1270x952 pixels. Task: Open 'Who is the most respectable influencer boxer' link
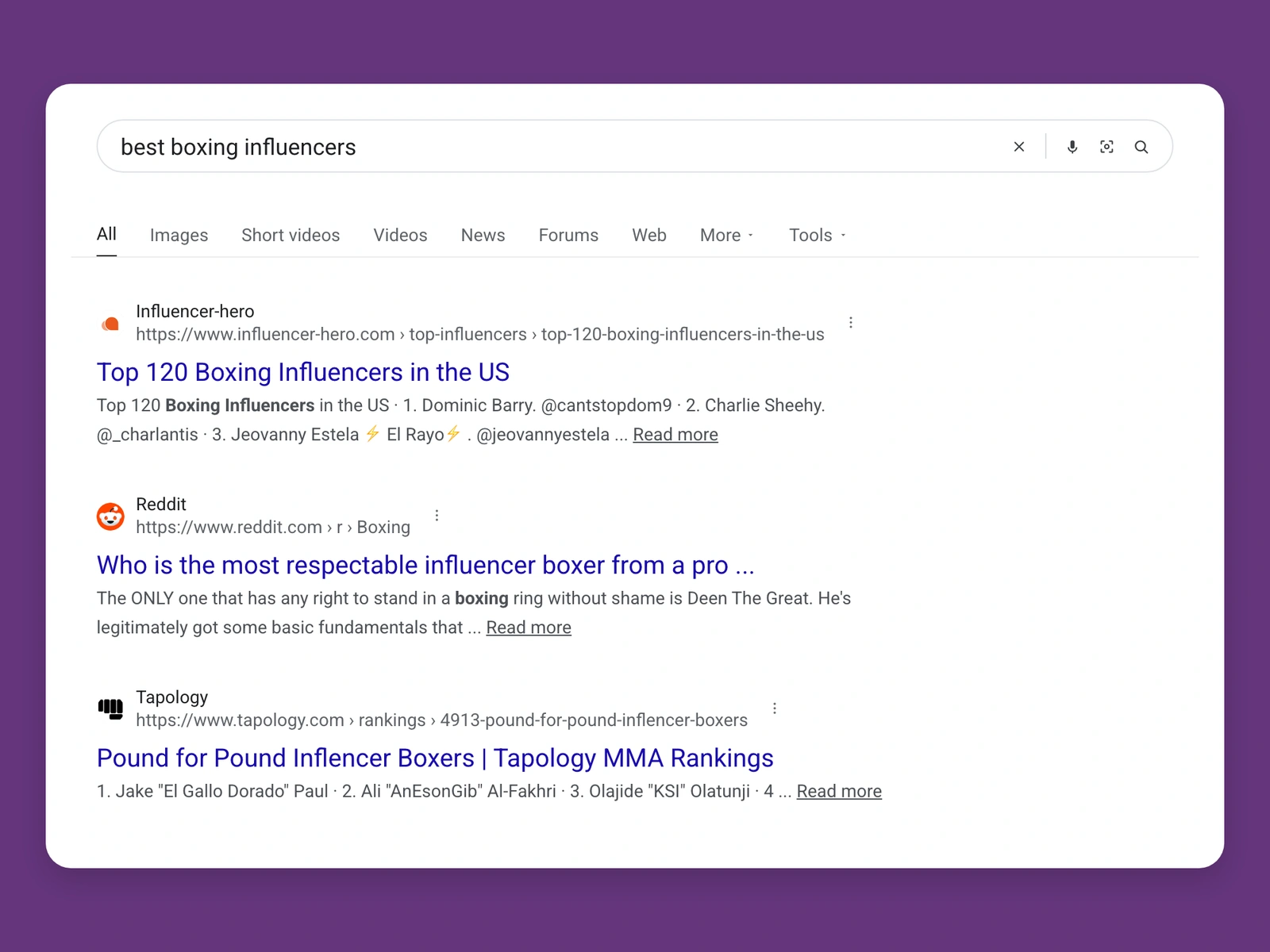[x=425, y=565]
